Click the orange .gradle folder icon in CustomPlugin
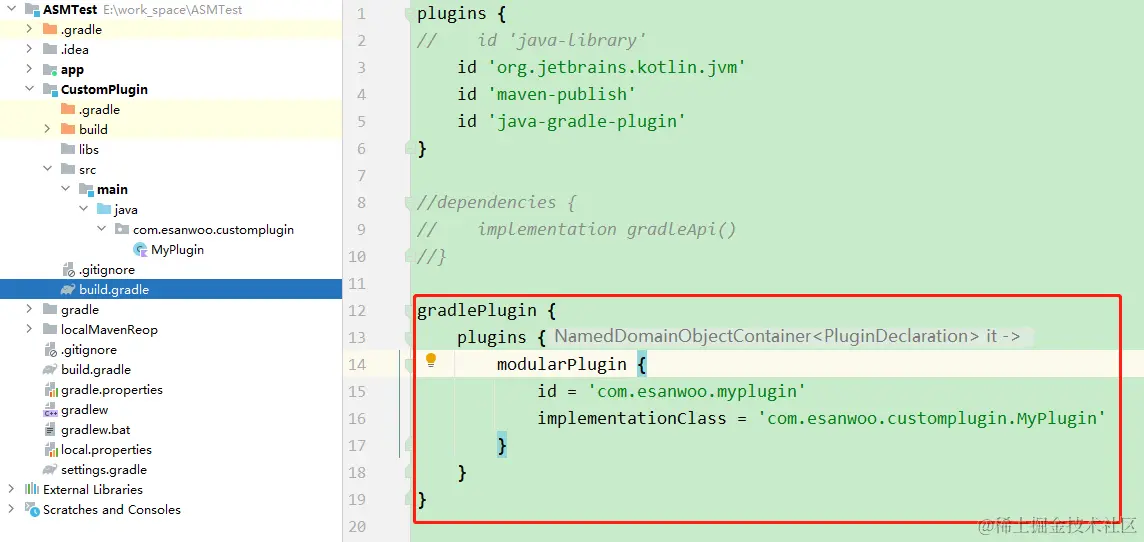Viewport: 1144px width, 542px height. [x=68, y=109]
